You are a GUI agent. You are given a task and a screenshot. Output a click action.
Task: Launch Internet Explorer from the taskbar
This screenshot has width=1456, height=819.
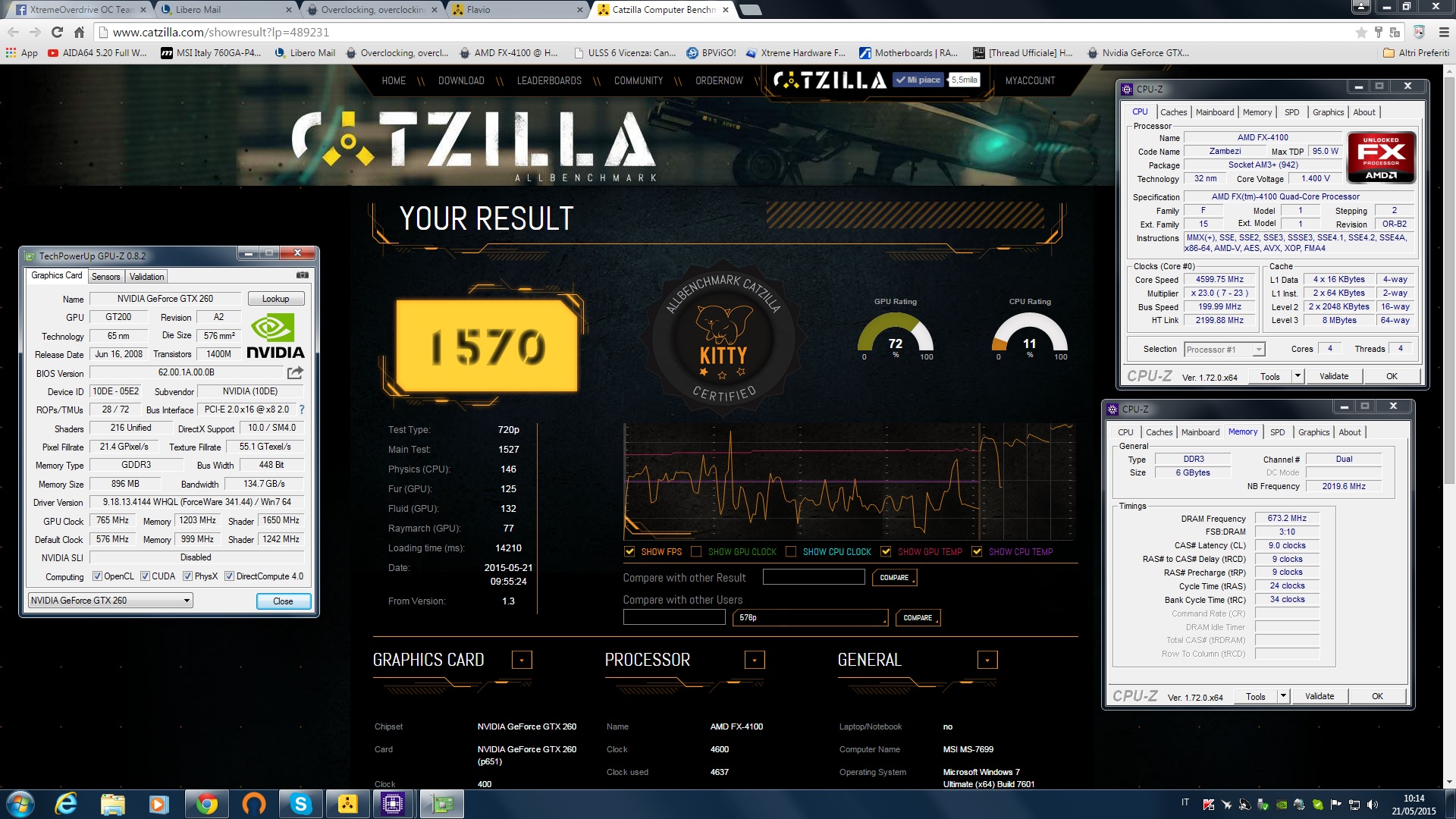pyautogui.click(x=67, y=804)
